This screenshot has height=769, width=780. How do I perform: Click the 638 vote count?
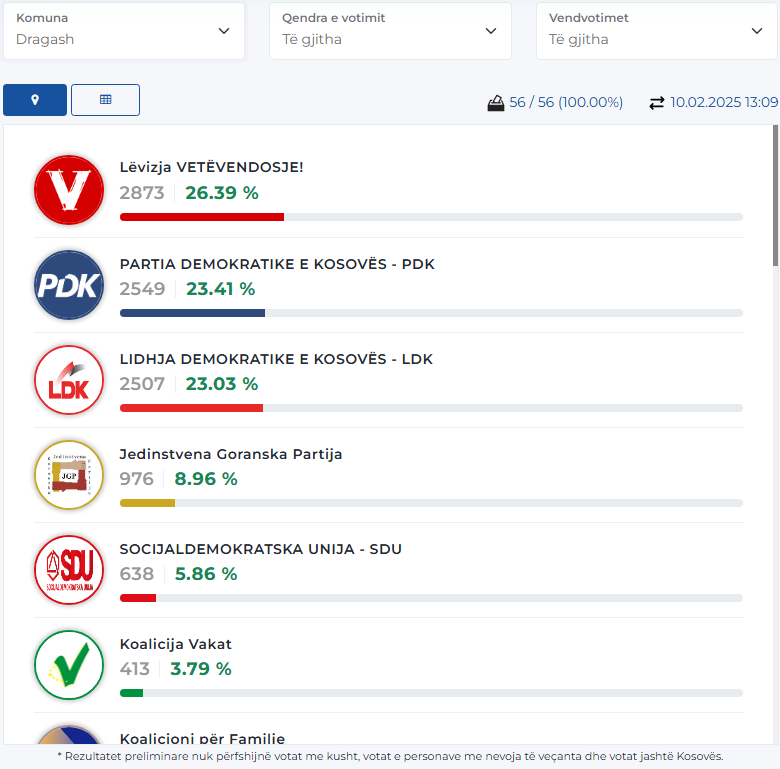tap(137, 574)
